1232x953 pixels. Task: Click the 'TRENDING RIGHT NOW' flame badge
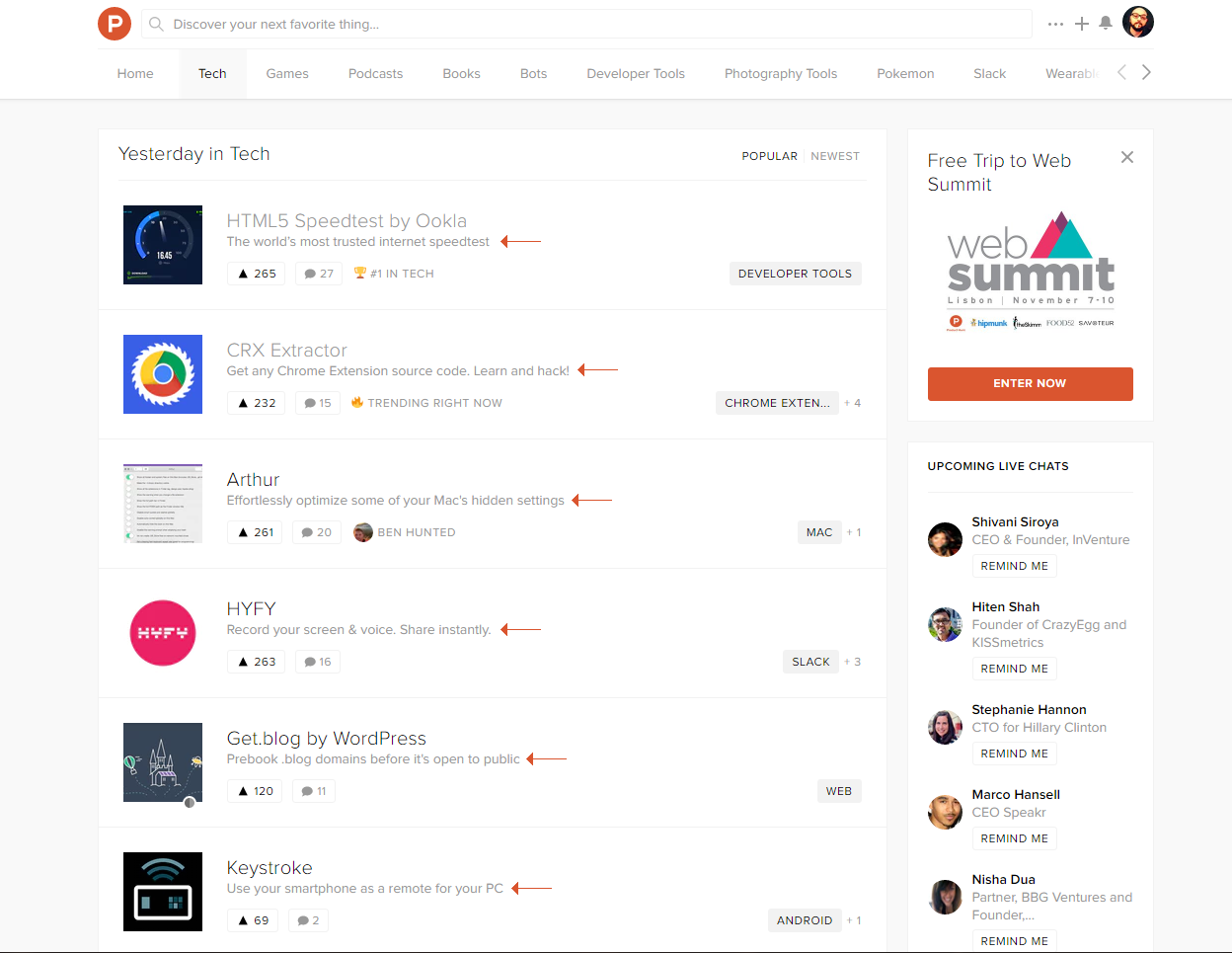pyautogui.click(x=426, y=403)
